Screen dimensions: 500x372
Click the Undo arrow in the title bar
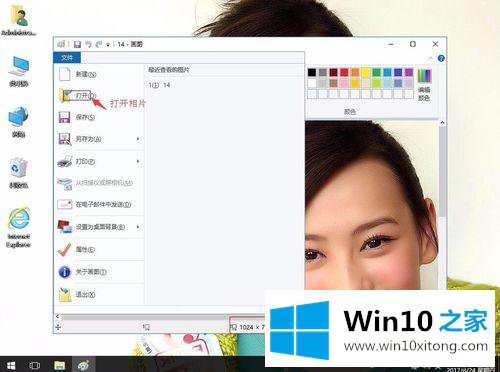pyautogui.click(x=88, y=44)
